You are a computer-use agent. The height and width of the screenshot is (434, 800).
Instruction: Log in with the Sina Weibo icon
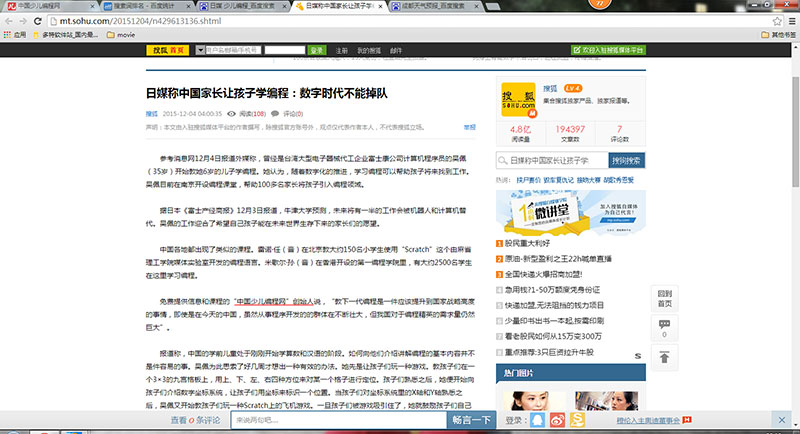tap(557, 420)
